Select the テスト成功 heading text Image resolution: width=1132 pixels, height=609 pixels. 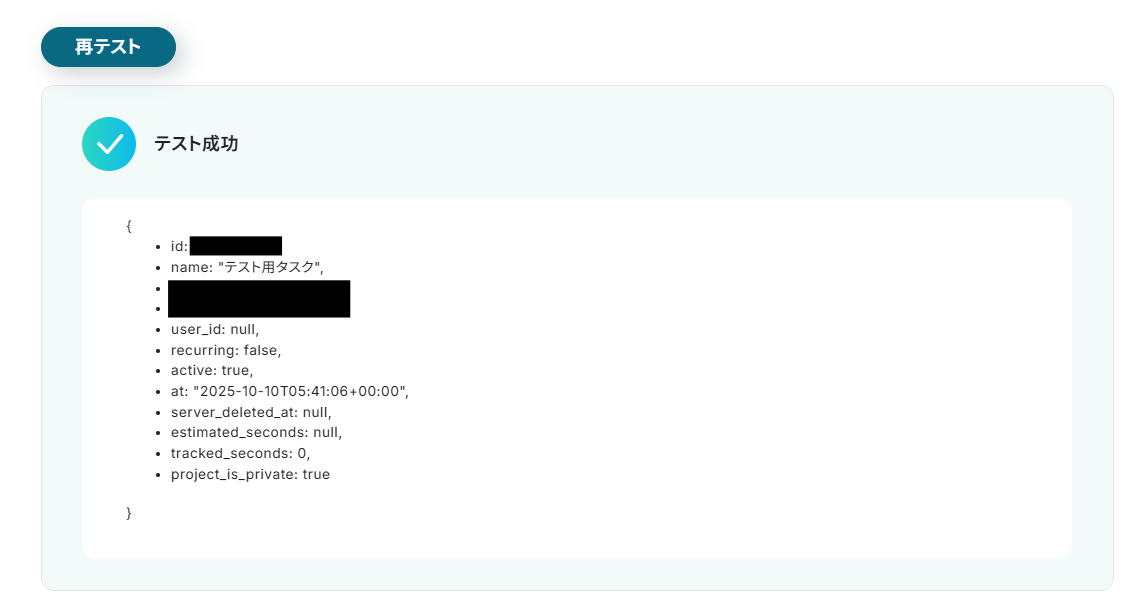(x=196, y=144)
